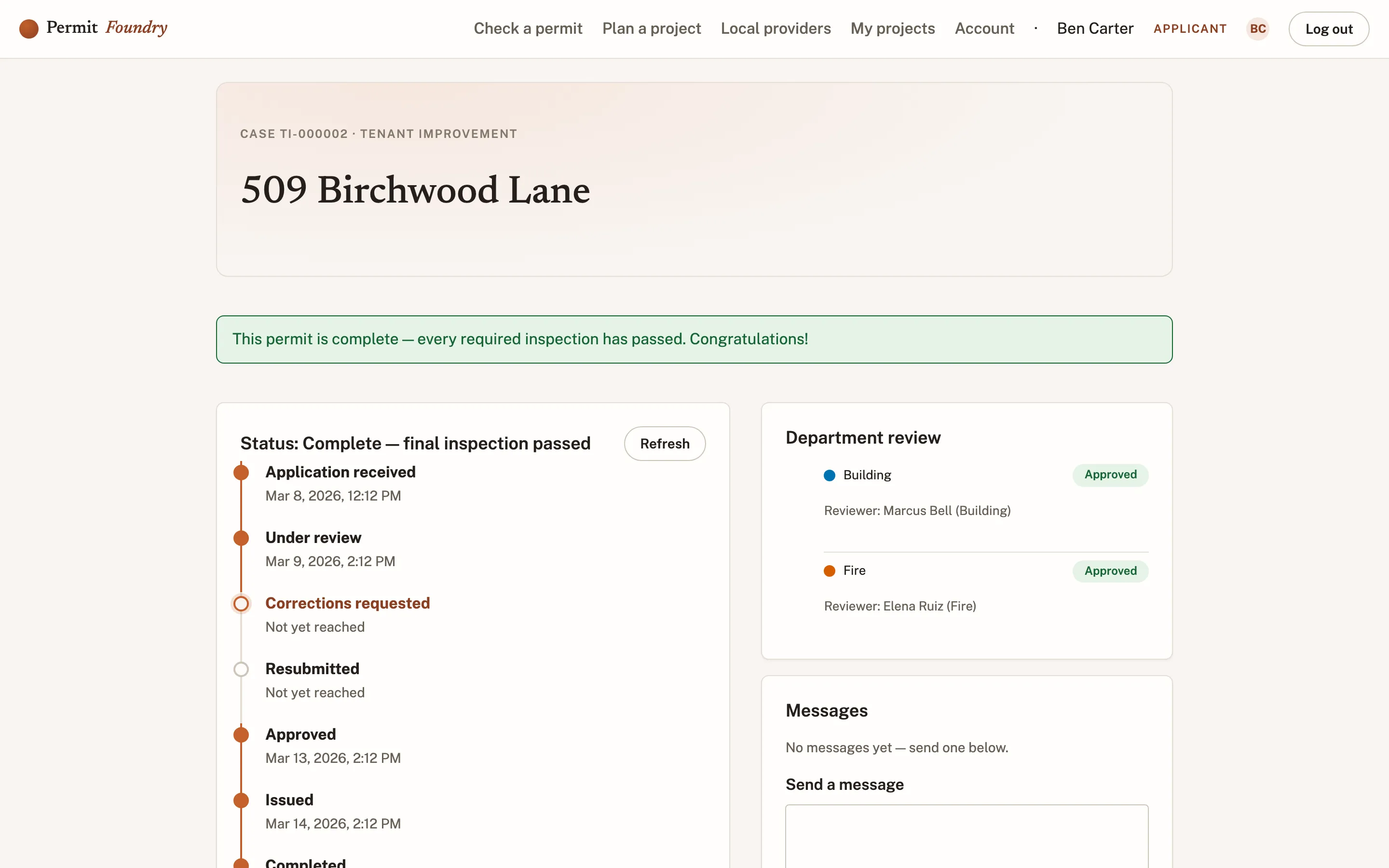
Task: Click the permit complete congratulations banner
Action: pyautogui.click(x=694, y=339)
